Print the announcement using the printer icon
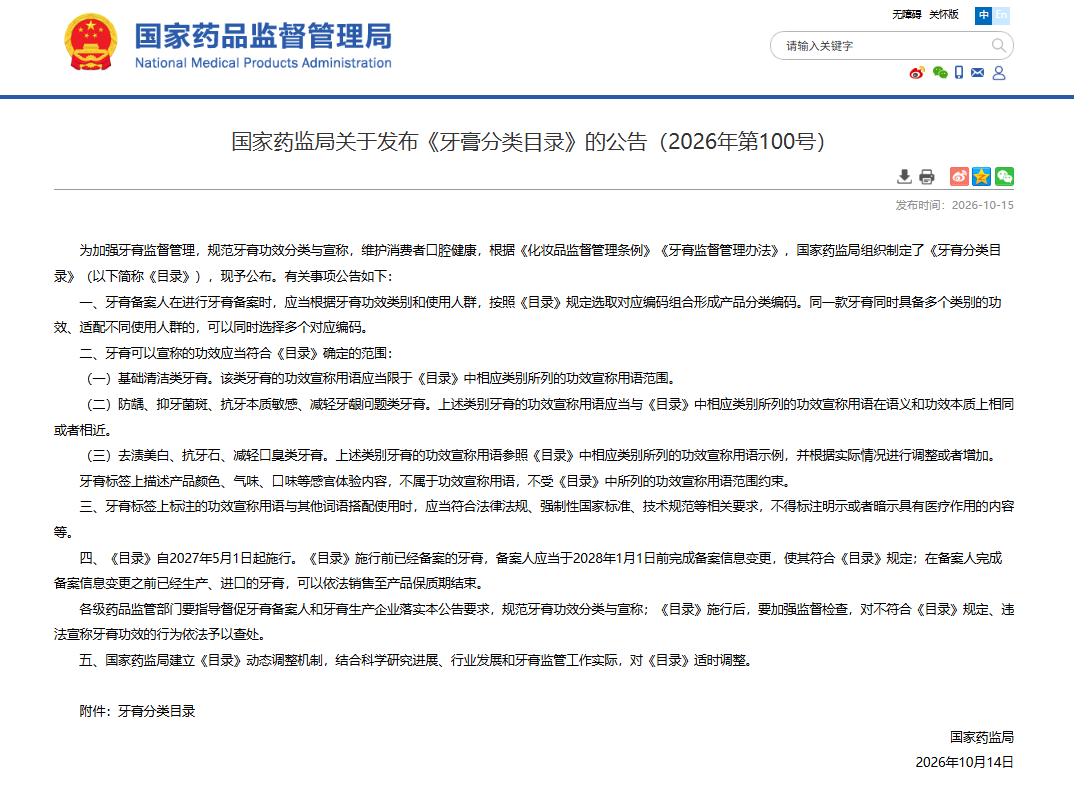 (927, 177)
